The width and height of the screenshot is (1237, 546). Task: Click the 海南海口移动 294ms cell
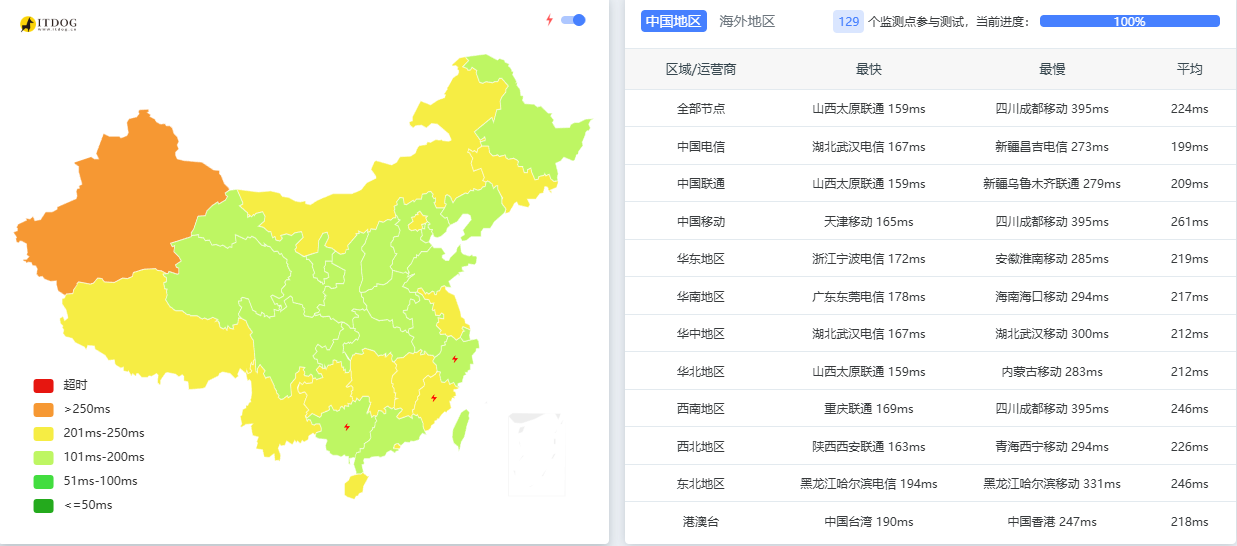1052,296
